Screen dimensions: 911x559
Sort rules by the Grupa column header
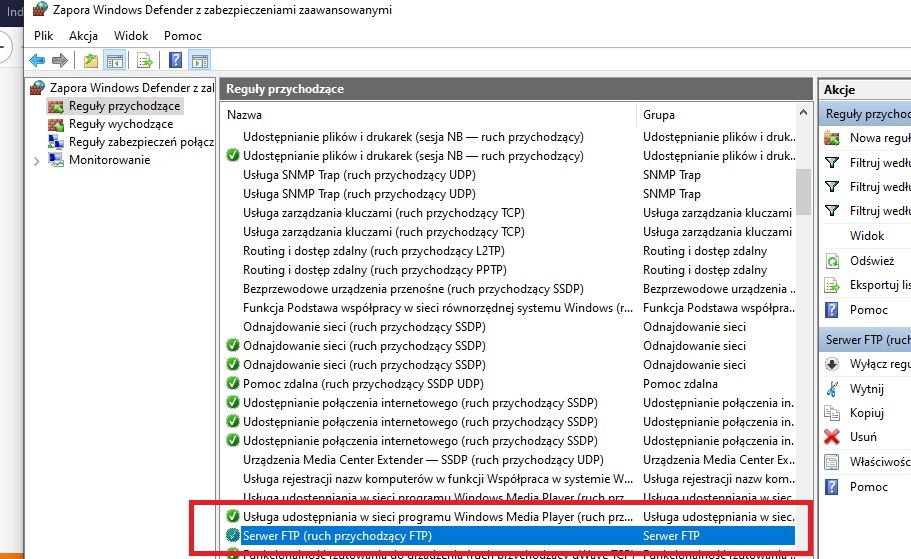click(658, 115)
